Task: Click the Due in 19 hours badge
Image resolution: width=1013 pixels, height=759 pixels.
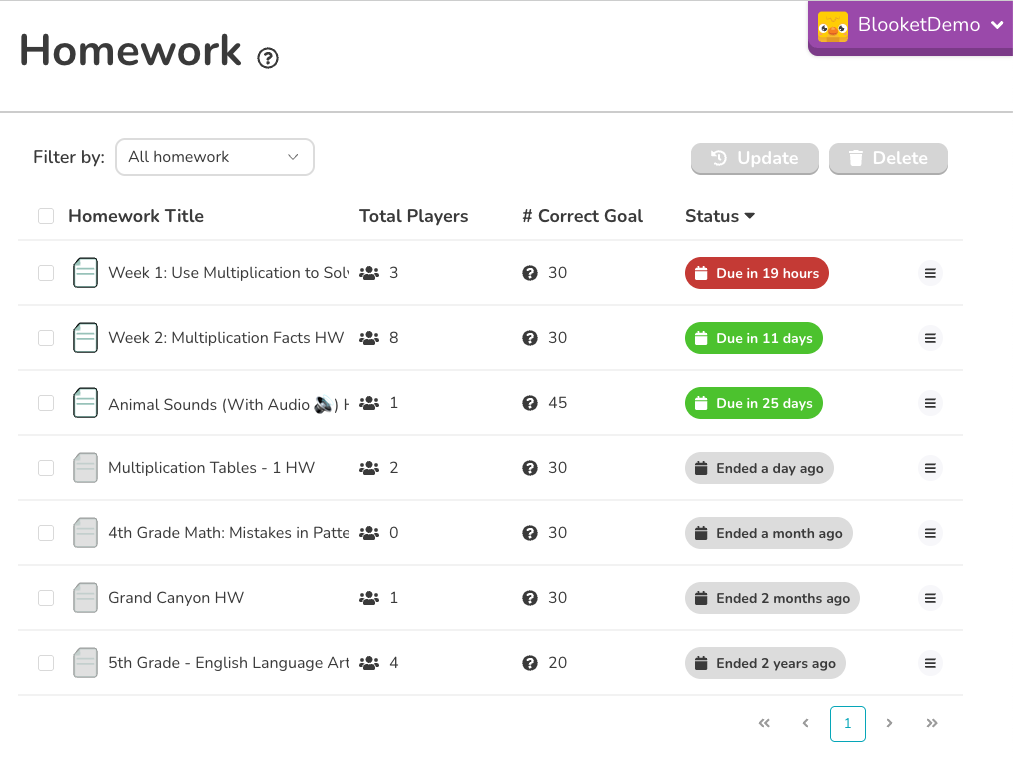Action: point(756,273)
